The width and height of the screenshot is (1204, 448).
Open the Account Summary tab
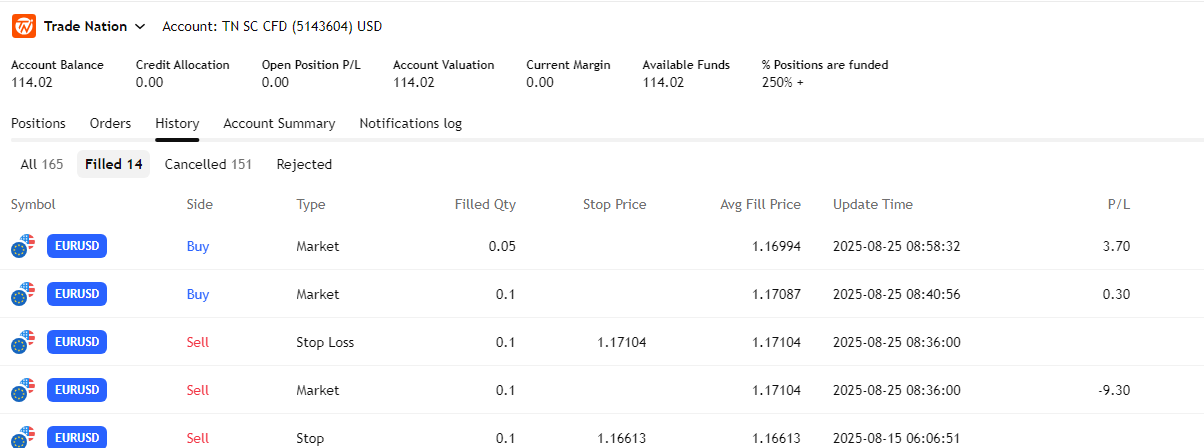click(x=279, y=124)
